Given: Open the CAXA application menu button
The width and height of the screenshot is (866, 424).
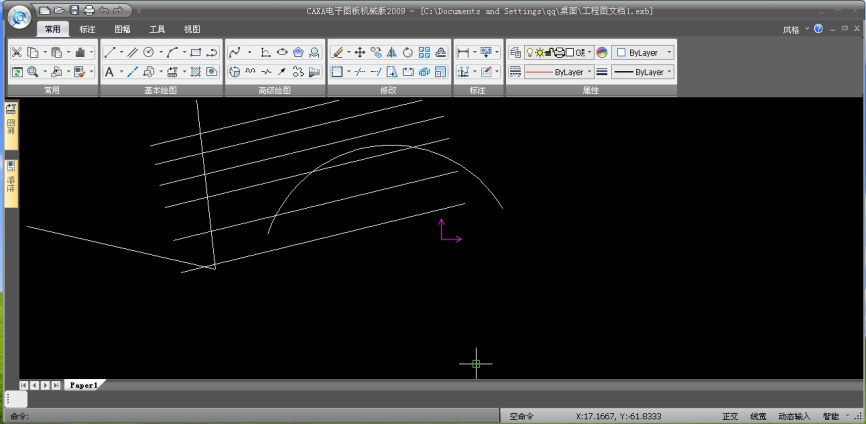Looking at the screenshot, I should (x=19, y=16).
